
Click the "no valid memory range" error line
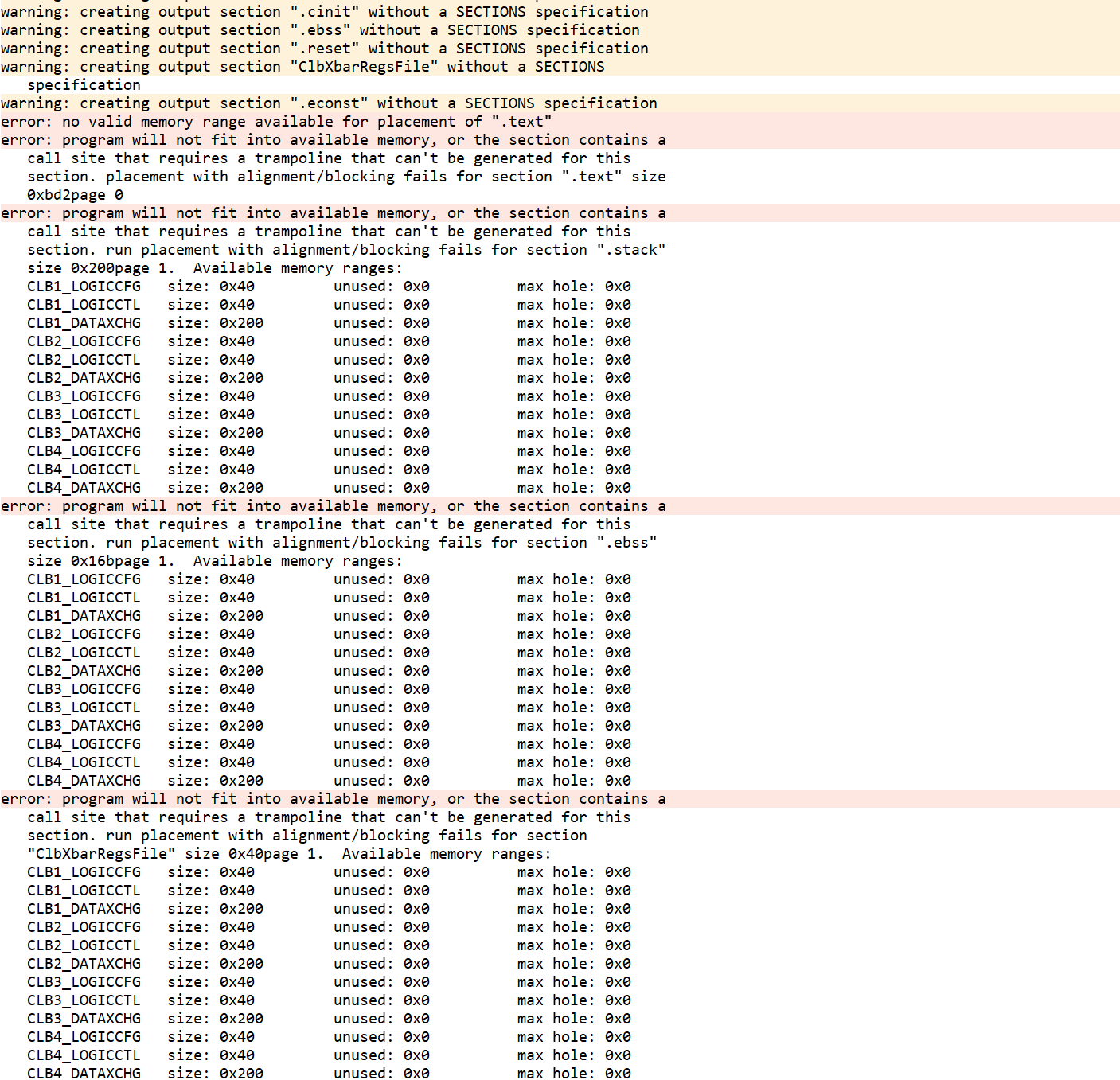point(276,122)
